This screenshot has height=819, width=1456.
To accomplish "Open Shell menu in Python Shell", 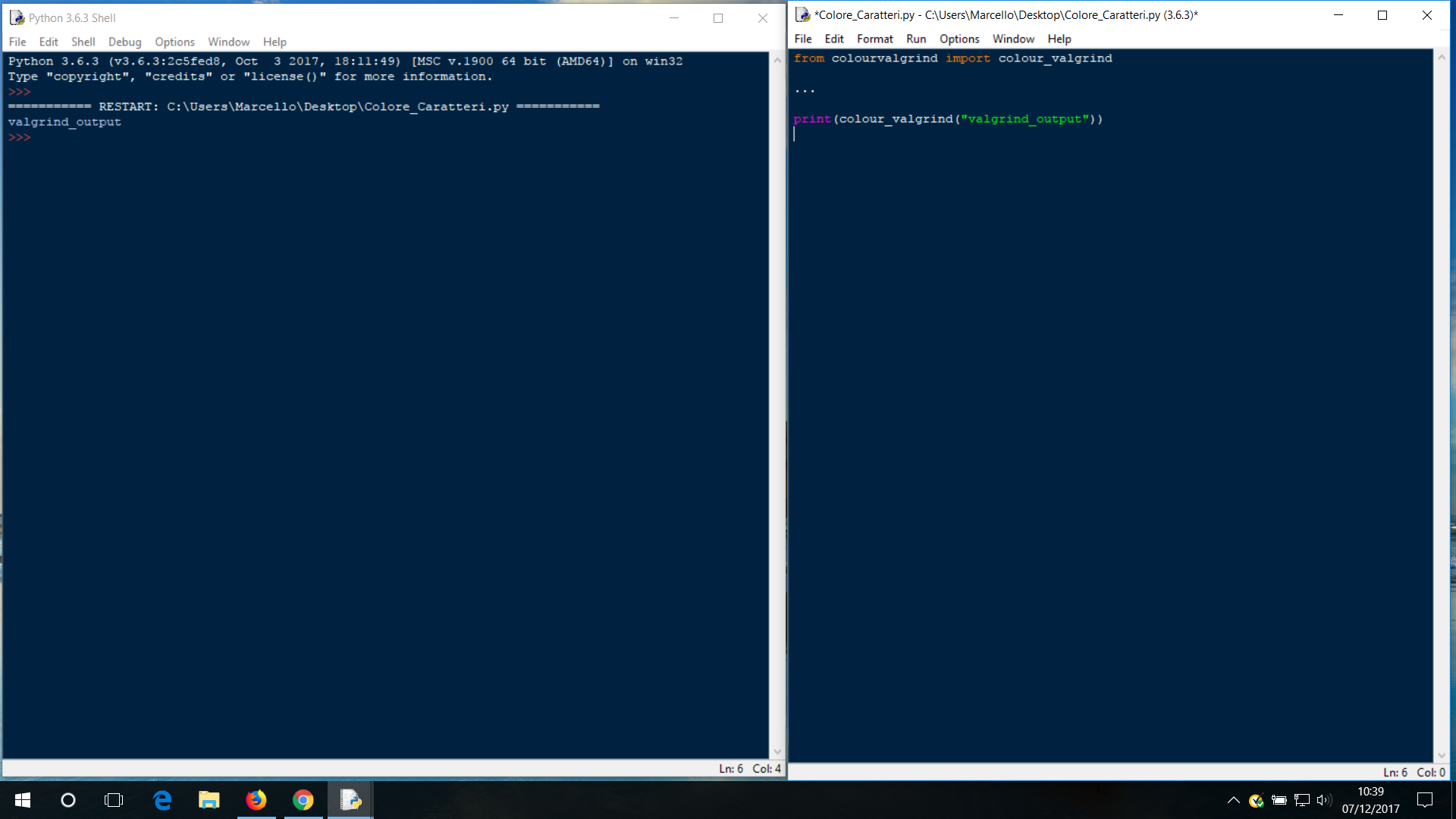I will click(83, 42).
